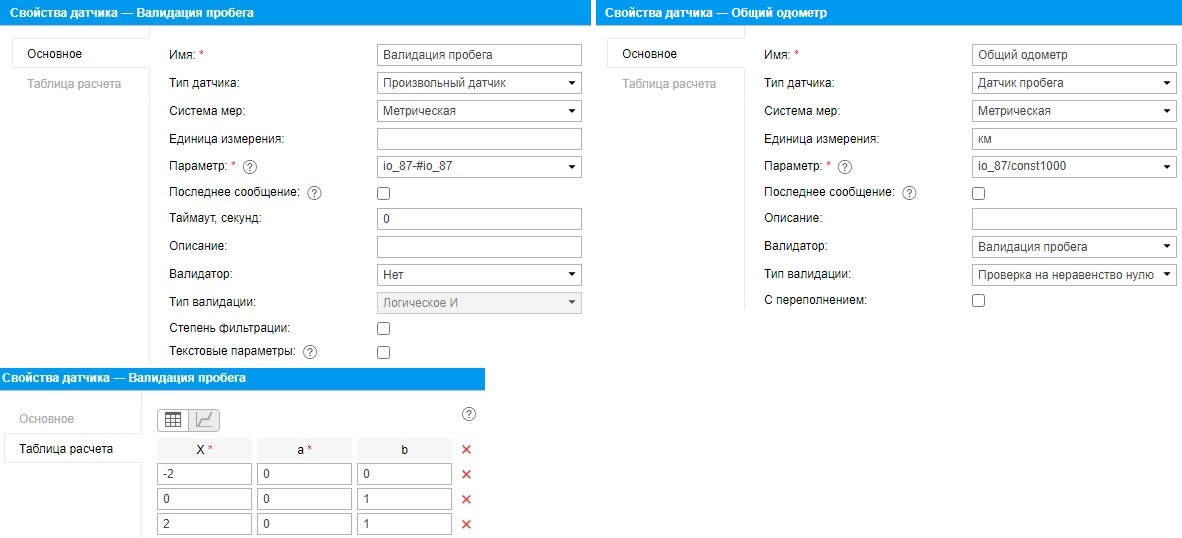Image resolution: width=1182 pixels, height=538 pixels.
Task: Open help icon above calculation table
Action: (469, 414)
